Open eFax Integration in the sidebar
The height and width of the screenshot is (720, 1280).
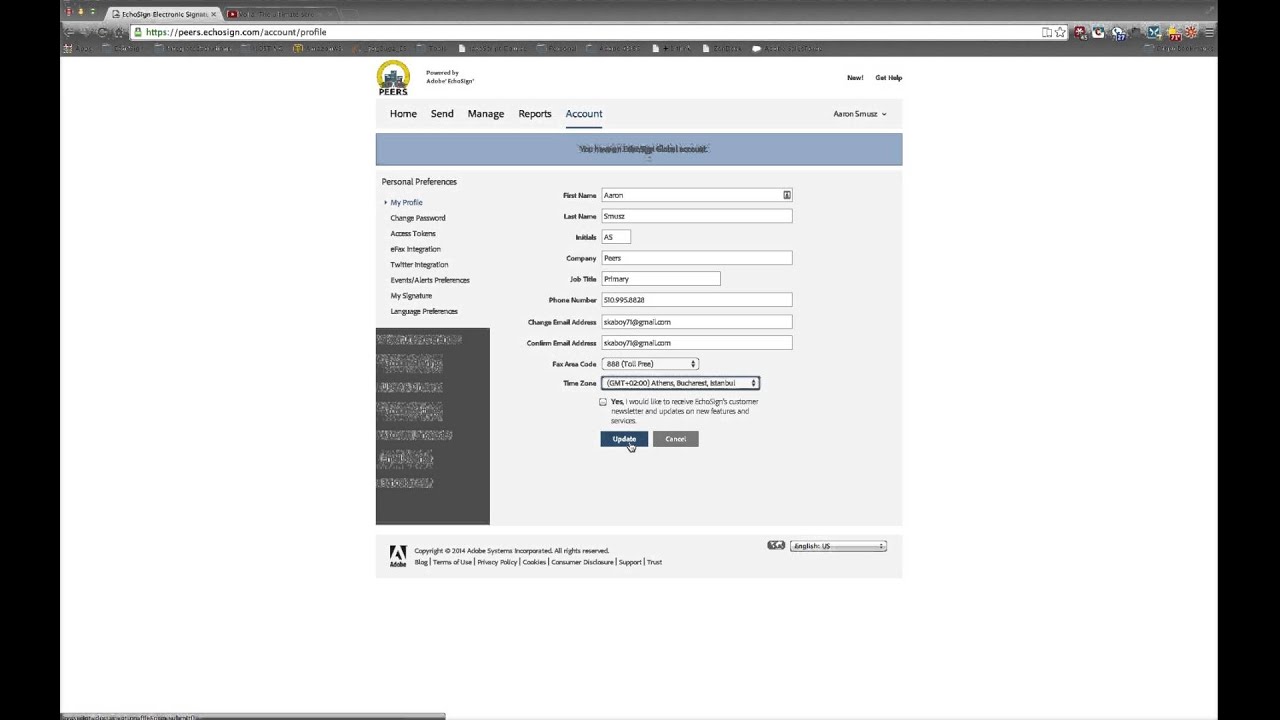(415, 249)
